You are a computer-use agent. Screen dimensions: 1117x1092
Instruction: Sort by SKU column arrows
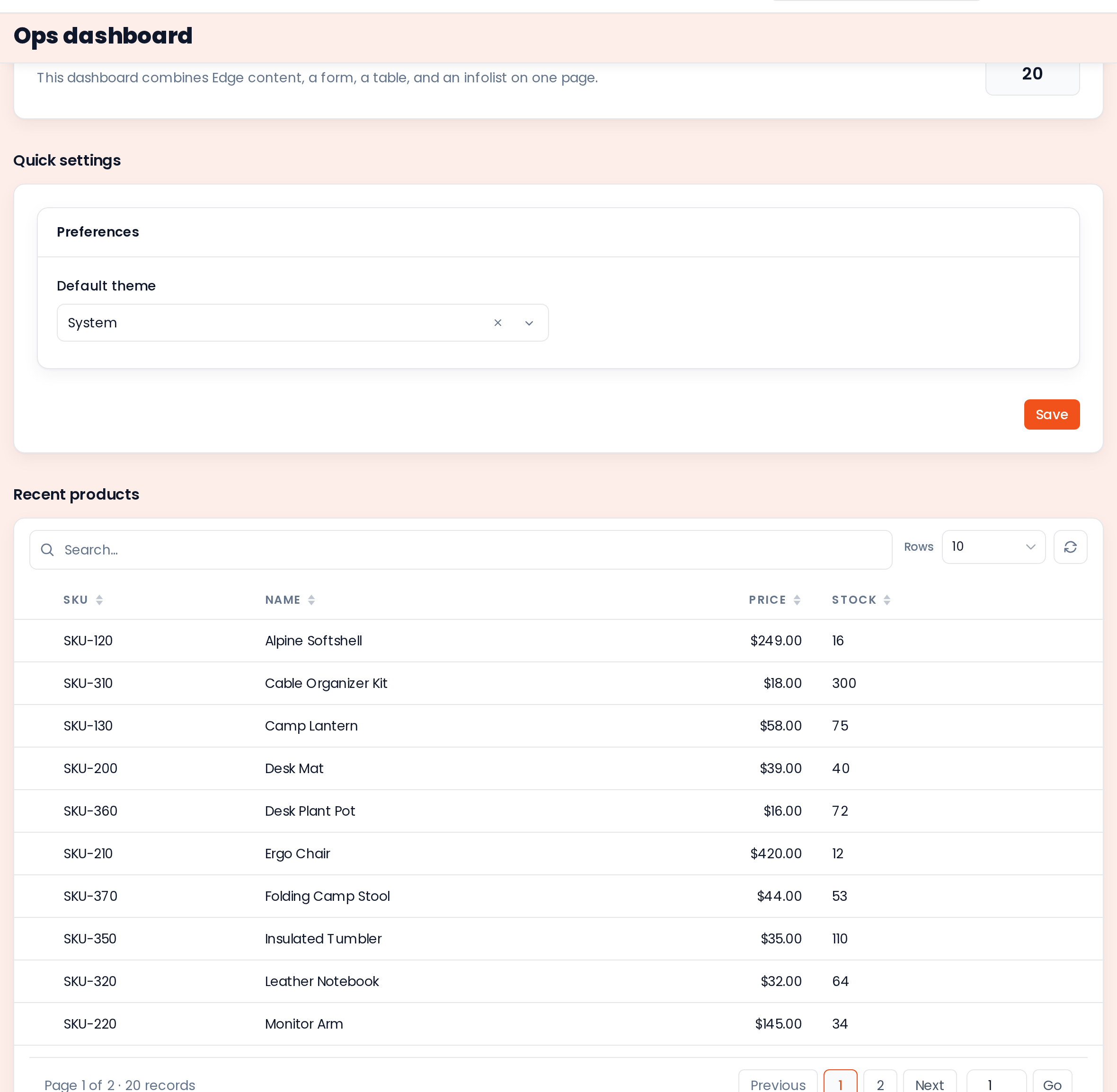coord(99,600)
